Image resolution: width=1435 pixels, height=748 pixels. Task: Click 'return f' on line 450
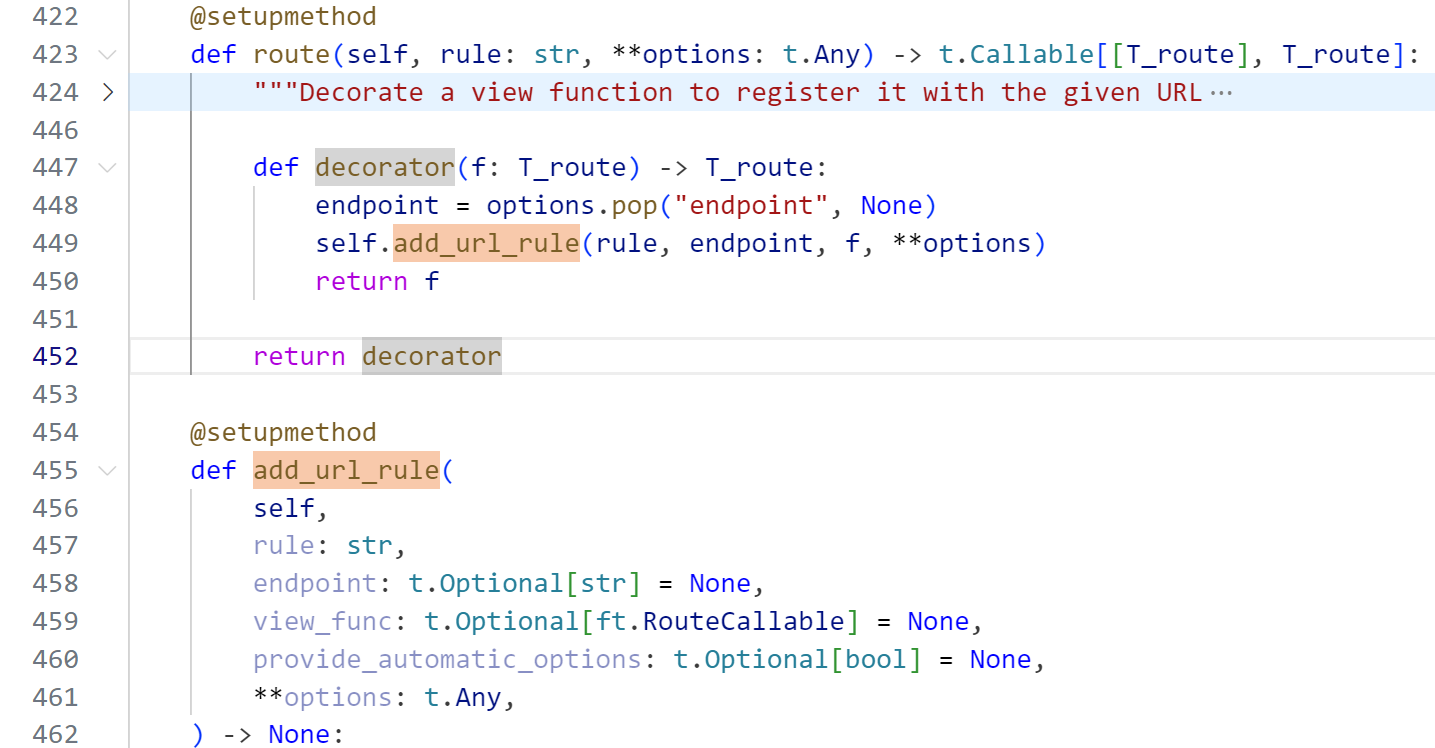(x=377, y=282)
